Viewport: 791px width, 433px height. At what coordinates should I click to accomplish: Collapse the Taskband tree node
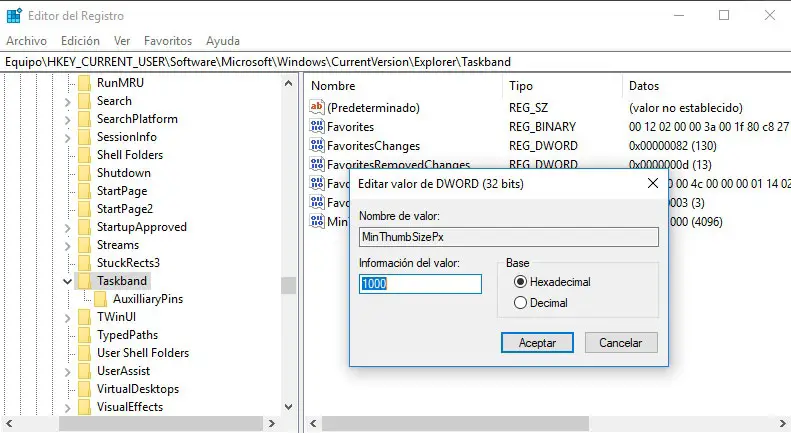pyautogui.click(x=68, y=281)
